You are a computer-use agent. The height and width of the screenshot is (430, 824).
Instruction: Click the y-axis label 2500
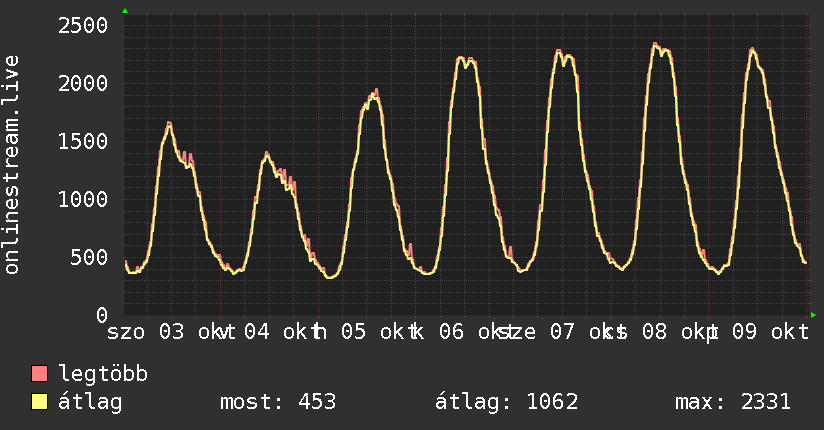click(83, 26)
